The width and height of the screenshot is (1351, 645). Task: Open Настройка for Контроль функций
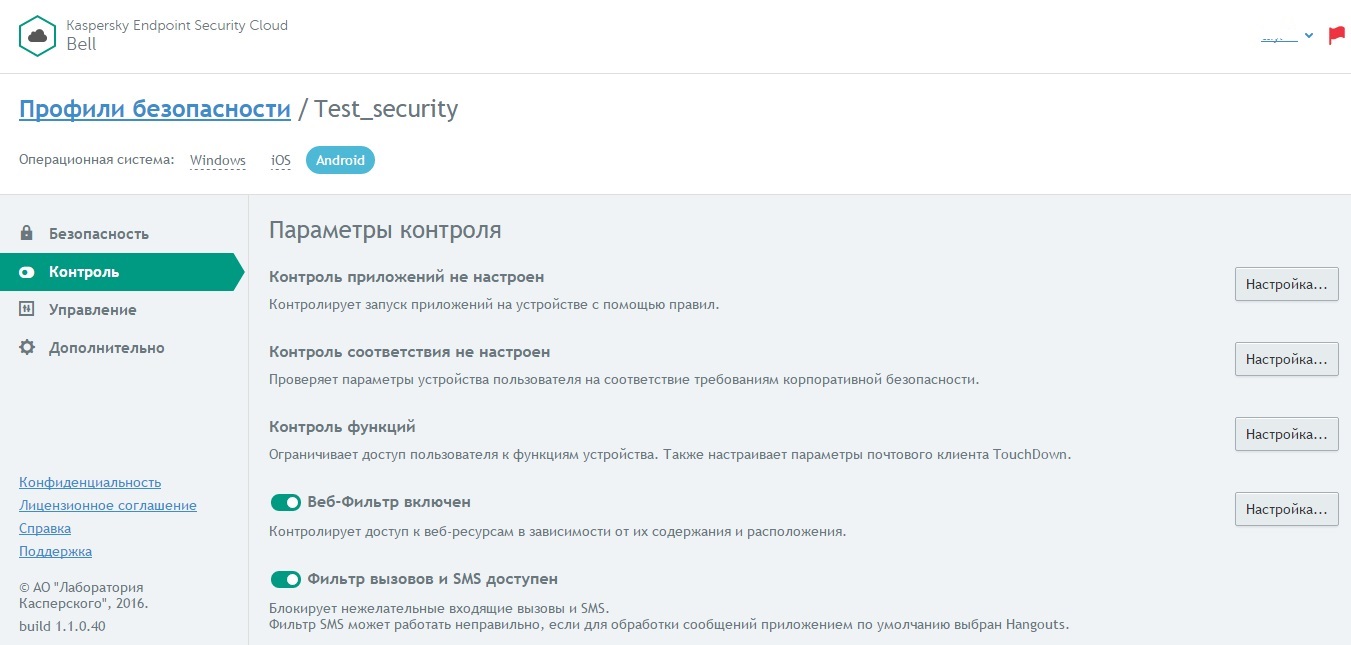pyautogui.click(x=1286, y=434)
